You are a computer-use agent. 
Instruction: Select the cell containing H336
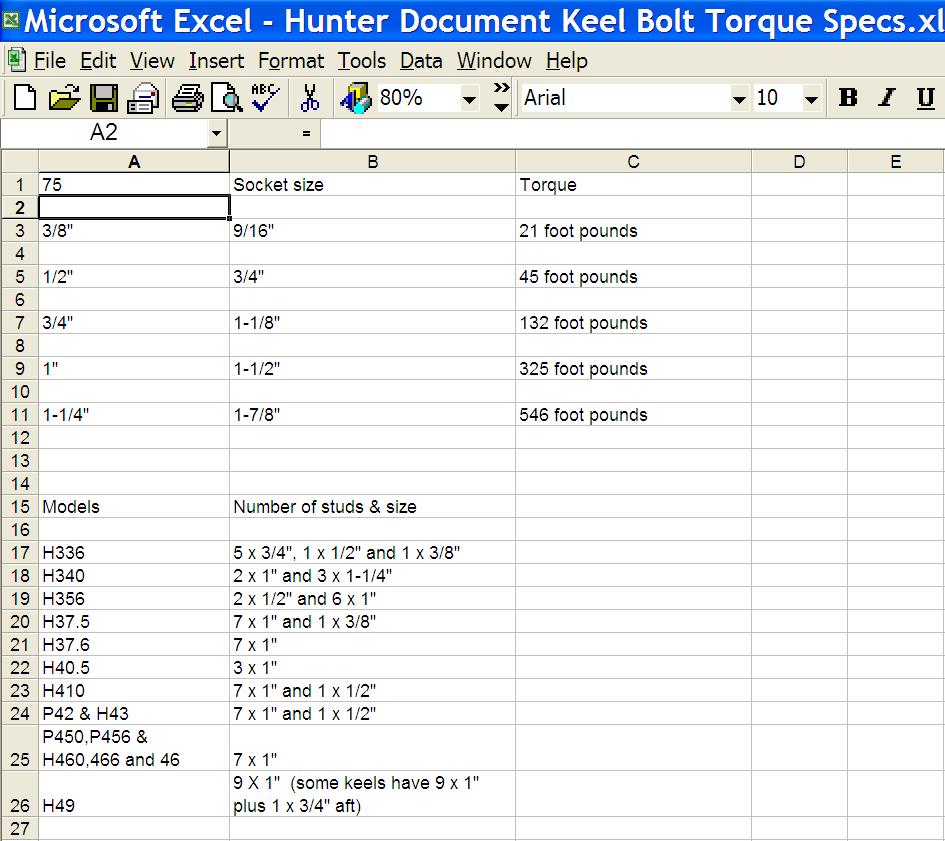click(134, 553)
